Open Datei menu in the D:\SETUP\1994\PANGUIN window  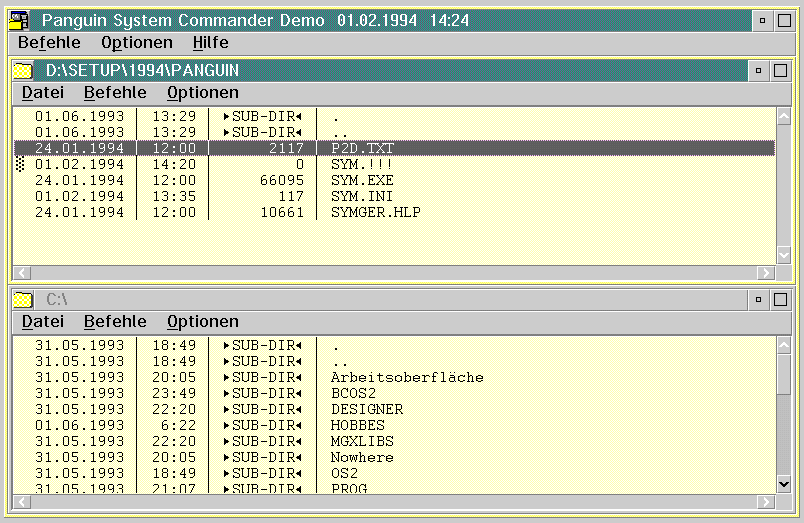tap(43, 93)
